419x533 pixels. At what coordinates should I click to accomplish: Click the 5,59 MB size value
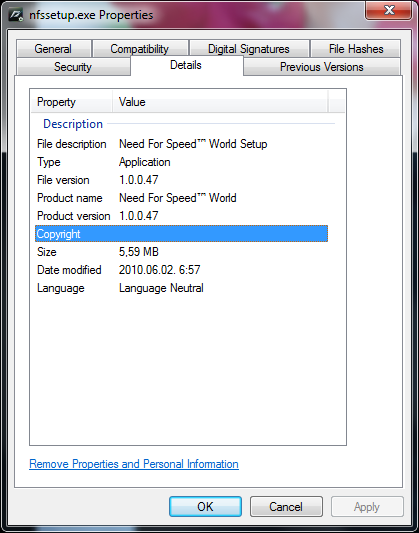pos(139,252)
